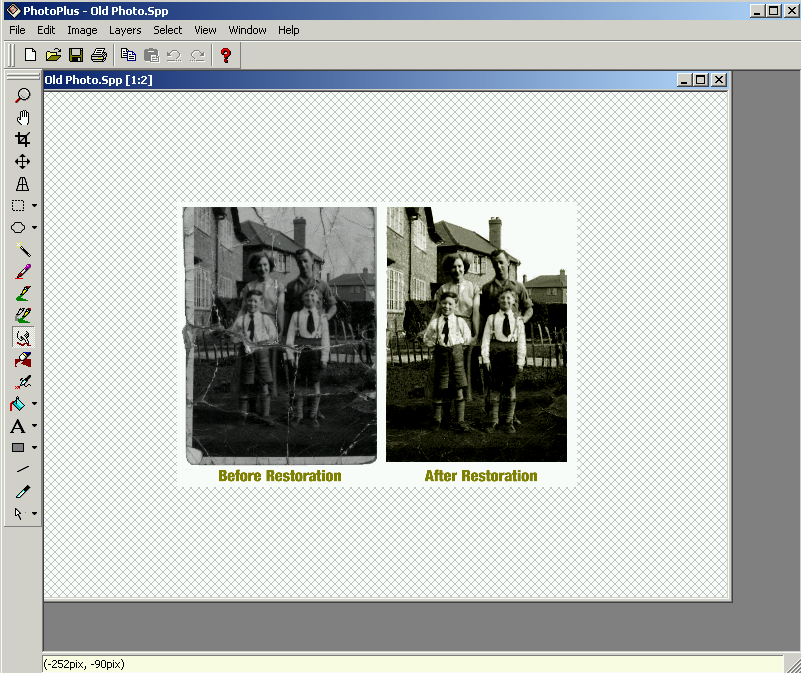Minimize the Old Photo.Spp document window
The height and width of the screenshot is (673, 801).
pos(684,80)
